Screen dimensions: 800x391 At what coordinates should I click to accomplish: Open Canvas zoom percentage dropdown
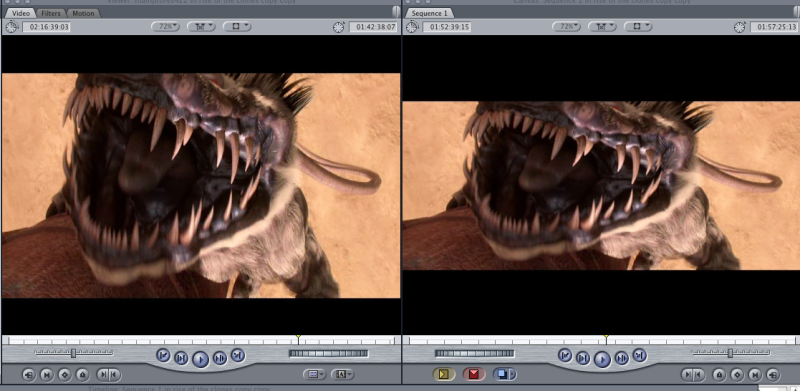(x=566, y=26)
